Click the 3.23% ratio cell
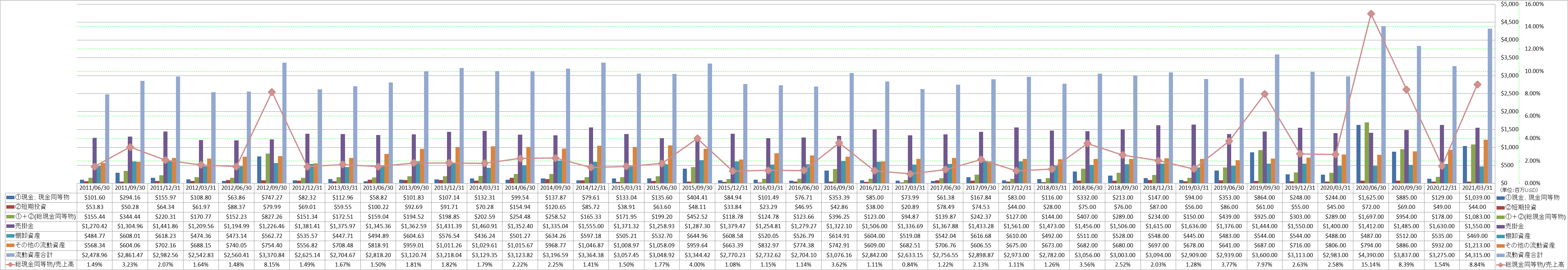Screen dimensions: 1568x270 click(x=130, y=265)
